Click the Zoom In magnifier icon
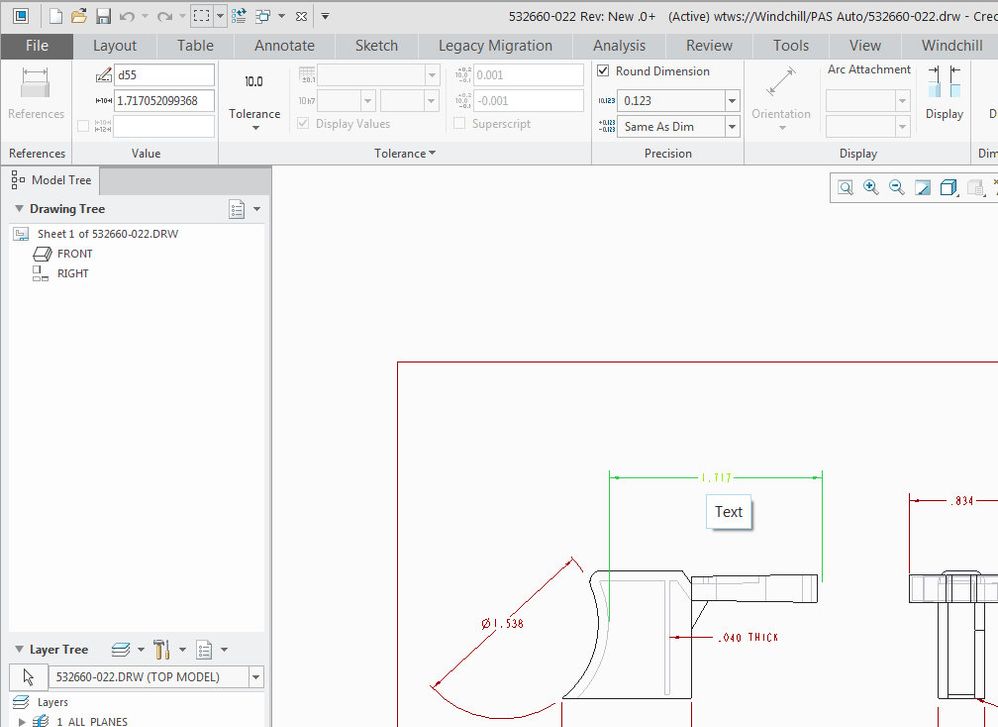Viewport: 998px width, 727px height. click(871, 187)
